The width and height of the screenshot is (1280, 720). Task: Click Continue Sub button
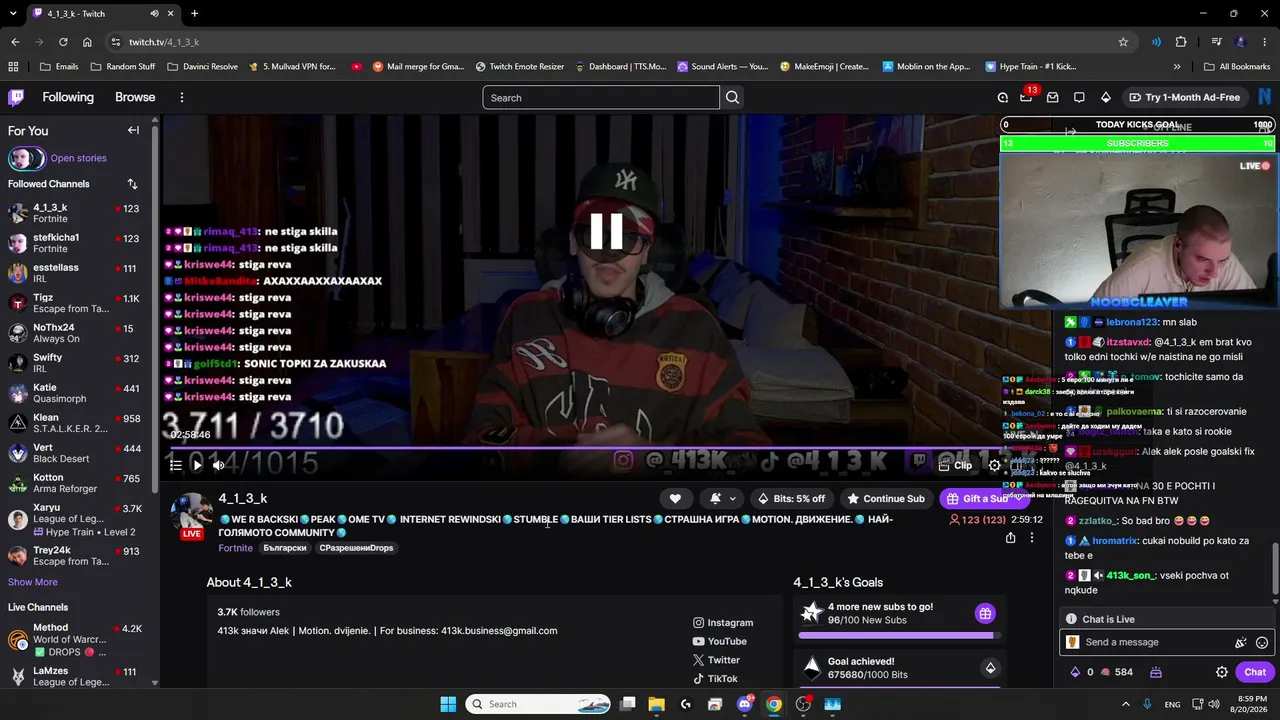[x=885, y=498]
